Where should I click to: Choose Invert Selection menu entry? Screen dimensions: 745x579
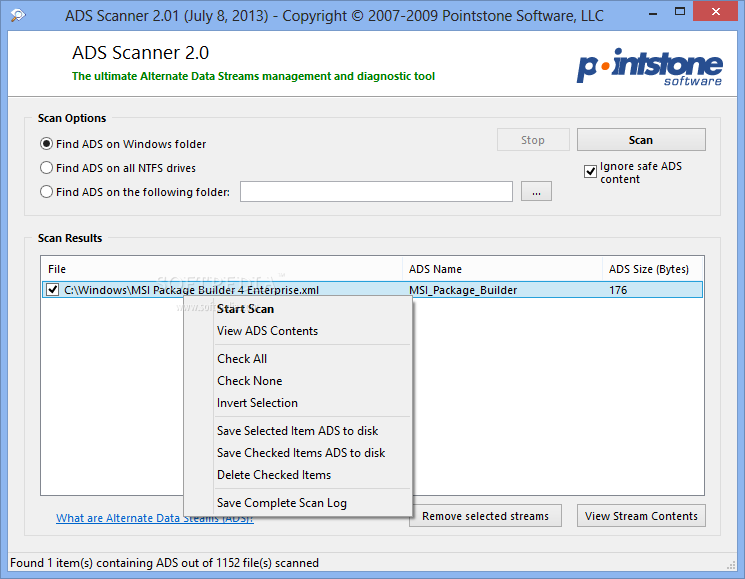(297, 403)
